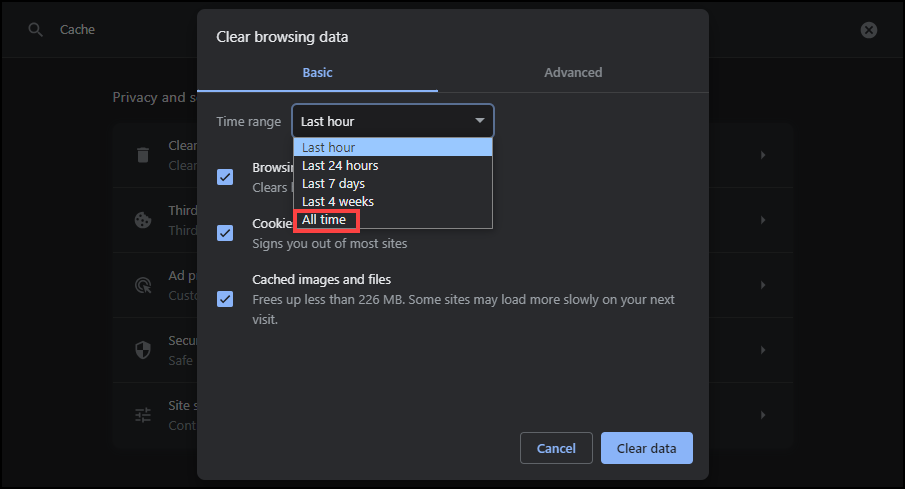This screenshot has width=905, height=489.
Task: Pick Last 24 hours option
Action: (x=340, y=166)
